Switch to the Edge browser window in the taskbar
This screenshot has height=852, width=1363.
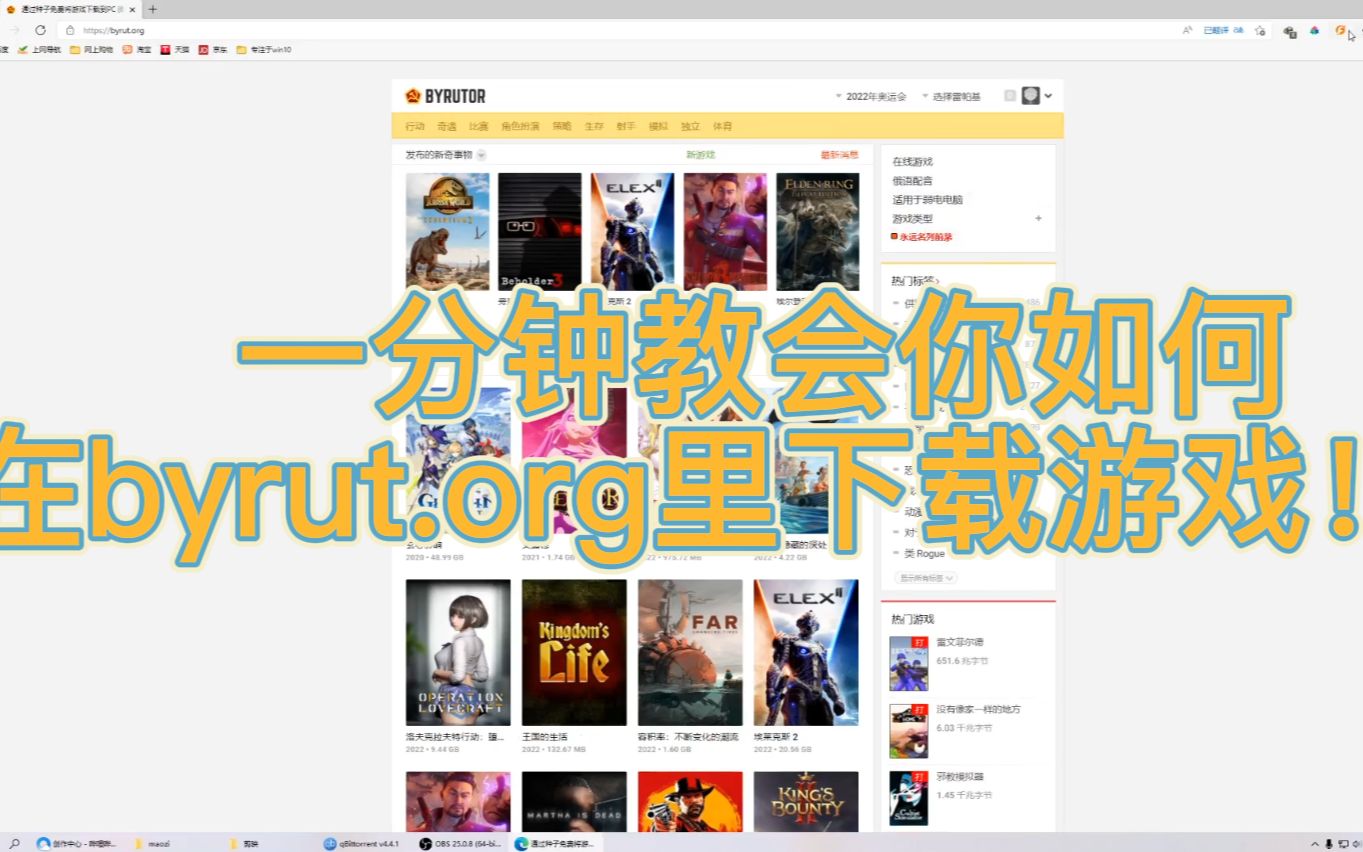[x=554, y=844]
